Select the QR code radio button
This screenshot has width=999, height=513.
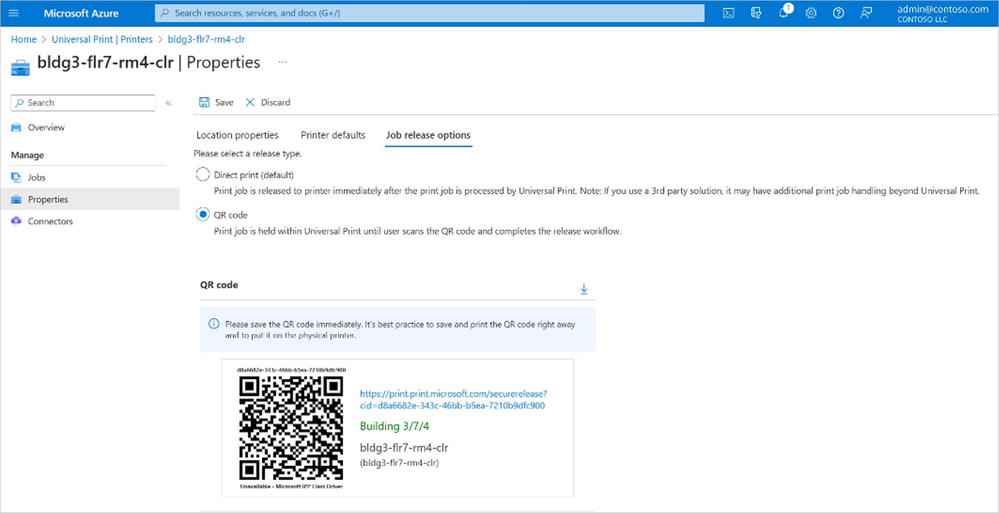point(203,215)
